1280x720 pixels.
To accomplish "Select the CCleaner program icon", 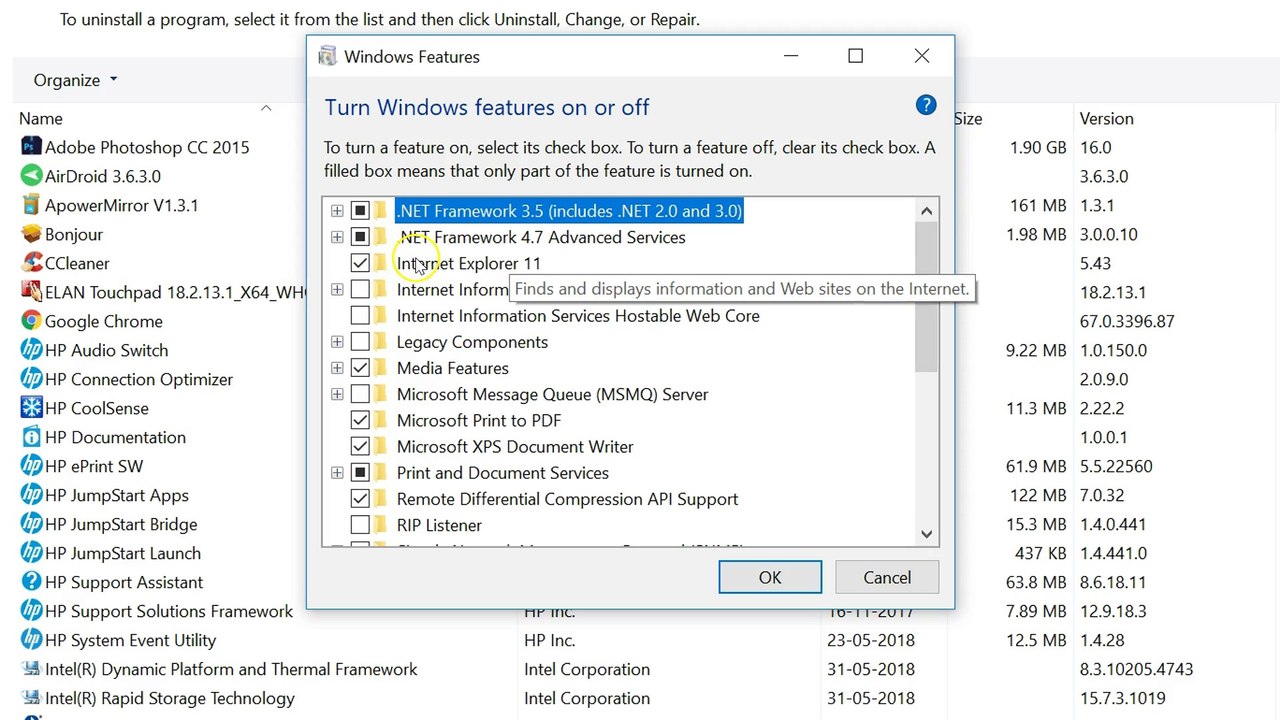I will pos(31,263).
